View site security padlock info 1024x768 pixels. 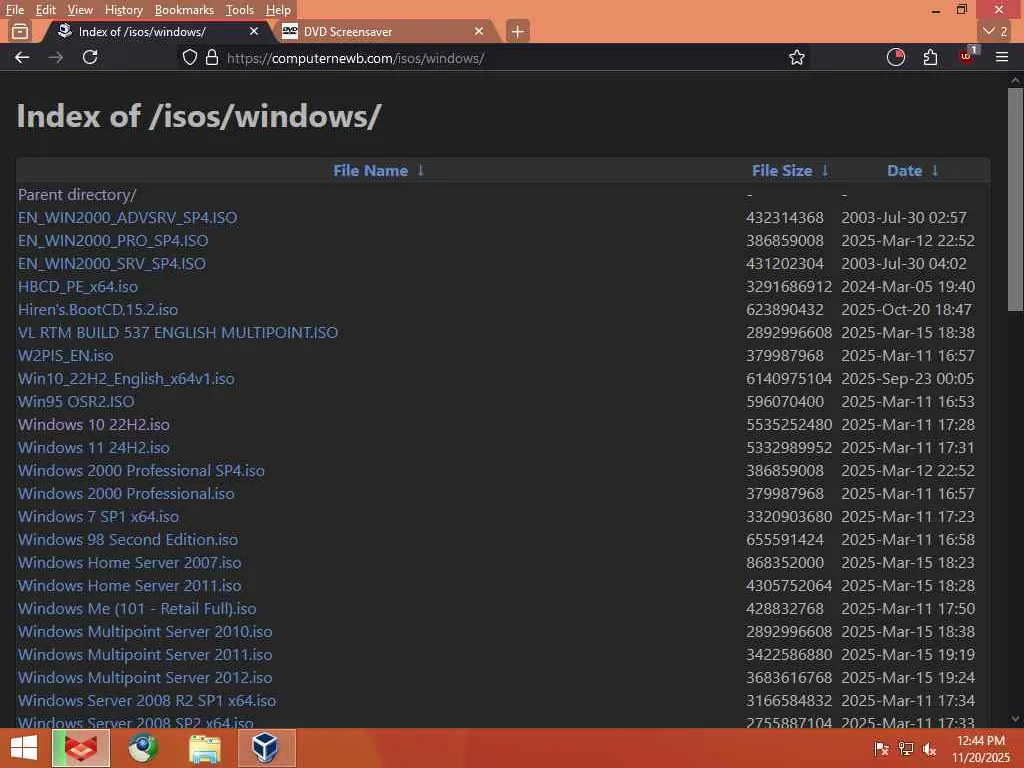click(212, 57)
